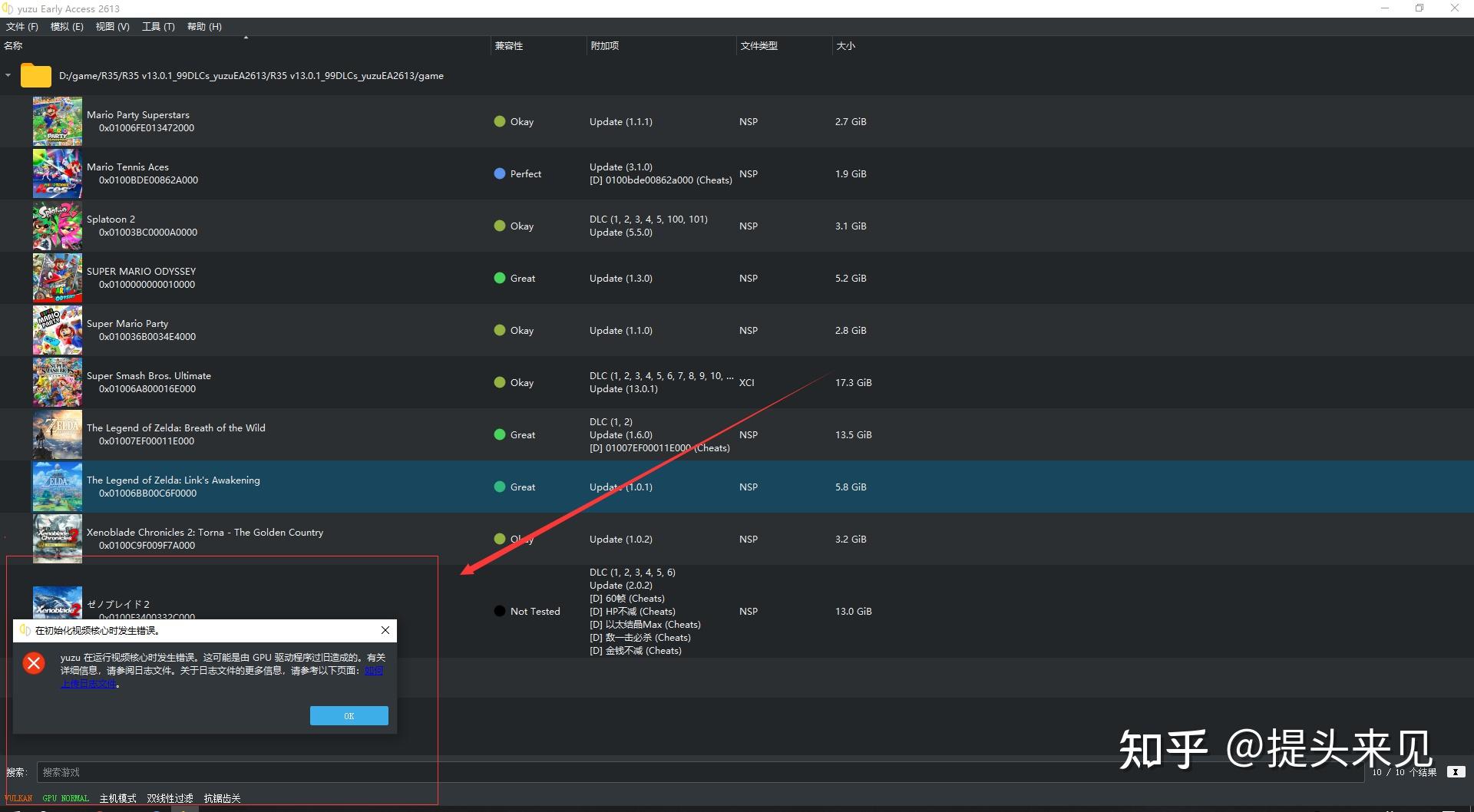Confirm the error dialog with OK
This screenshot has height=812, width=1474.
click(349, 716)
